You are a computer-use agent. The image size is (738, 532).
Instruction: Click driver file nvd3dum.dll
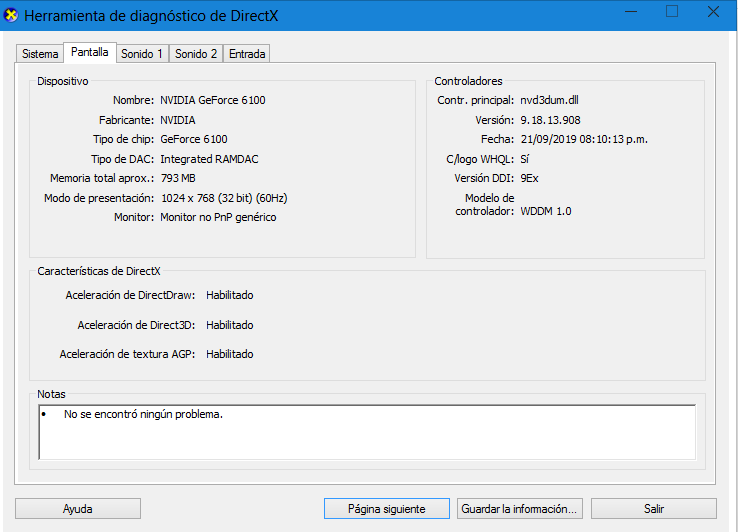pos(549,100)
